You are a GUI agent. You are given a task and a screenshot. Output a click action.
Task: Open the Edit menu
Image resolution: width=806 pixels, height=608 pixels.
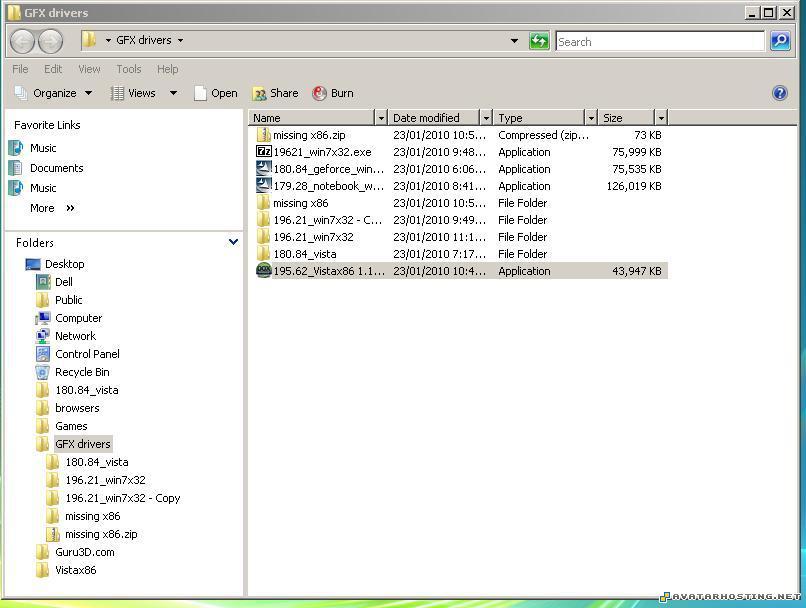53,69
